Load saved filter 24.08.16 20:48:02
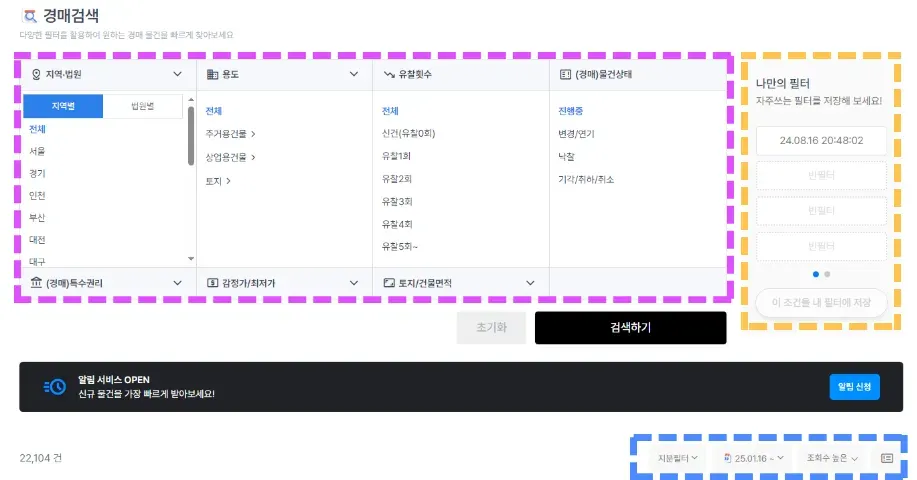 pyautogui.click(x=821, y=140)
